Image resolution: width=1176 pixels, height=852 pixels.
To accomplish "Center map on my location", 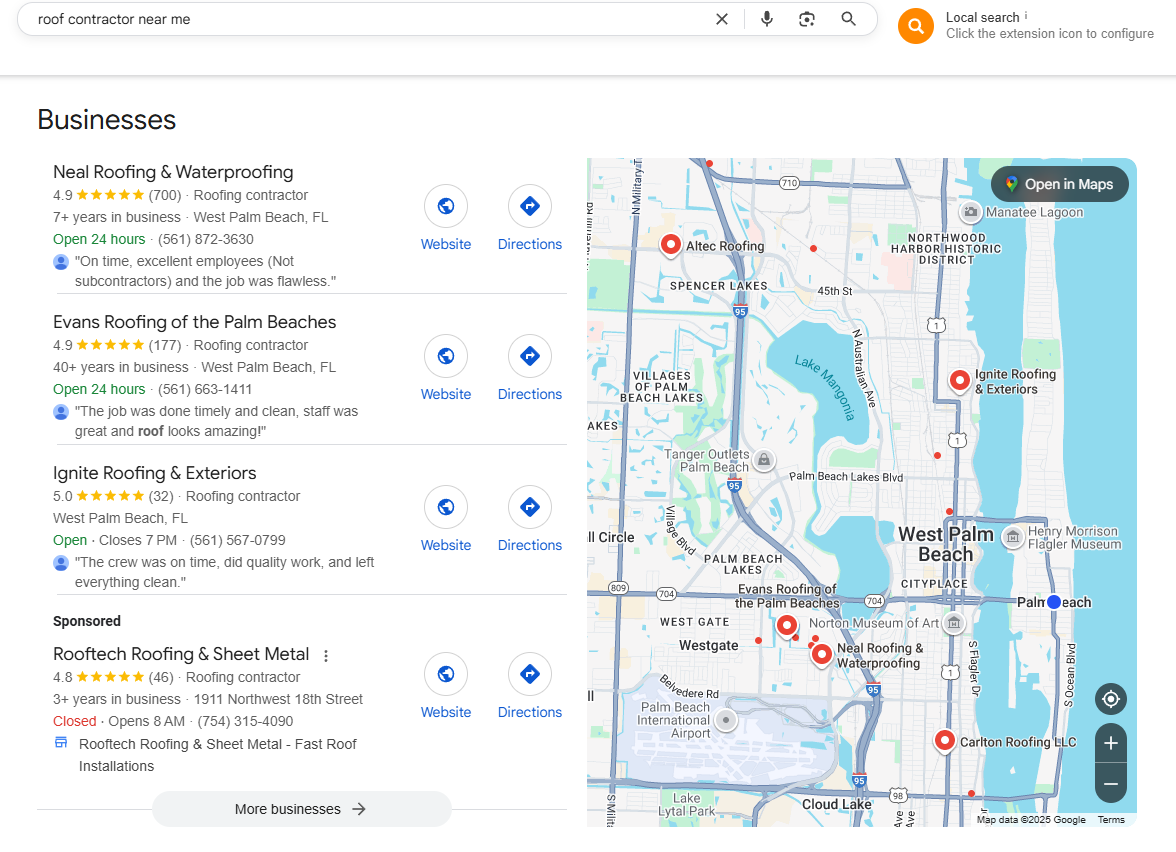I will click(x=1110, y=699).
